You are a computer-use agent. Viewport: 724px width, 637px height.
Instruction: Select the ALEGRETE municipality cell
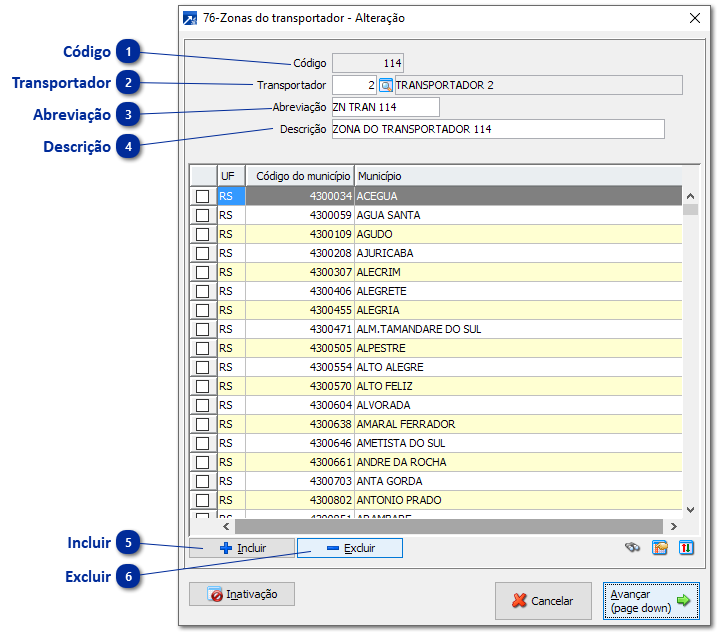point(518,291)
